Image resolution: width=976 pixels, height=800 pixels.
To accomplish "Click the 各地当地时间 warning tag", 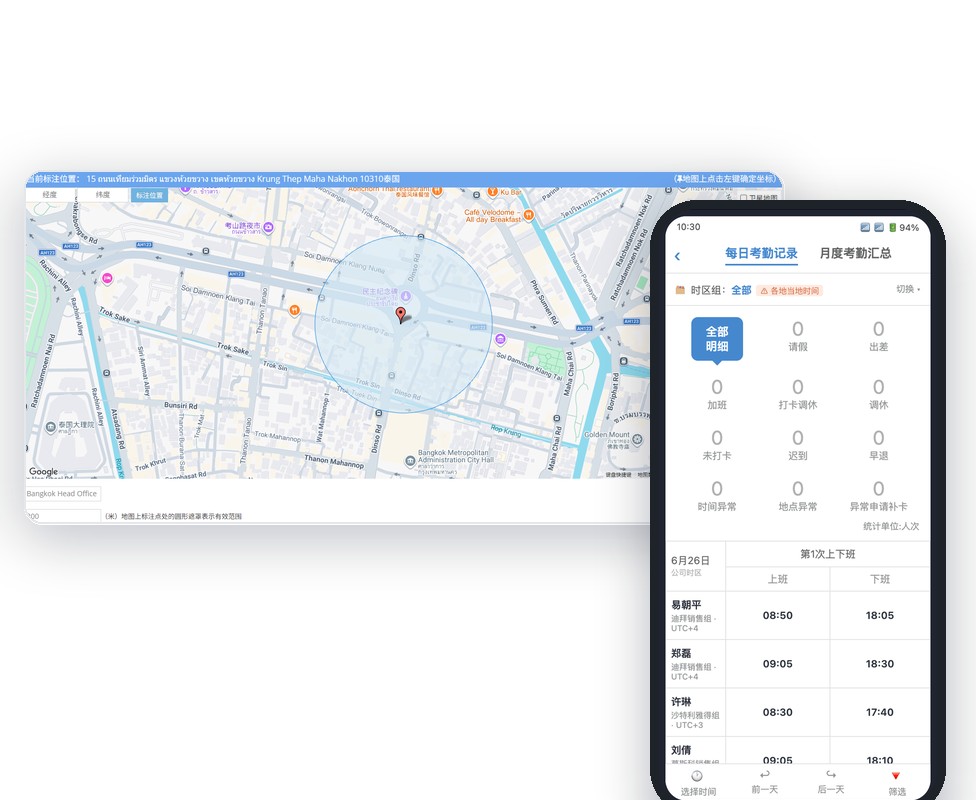I will (789, 291).
